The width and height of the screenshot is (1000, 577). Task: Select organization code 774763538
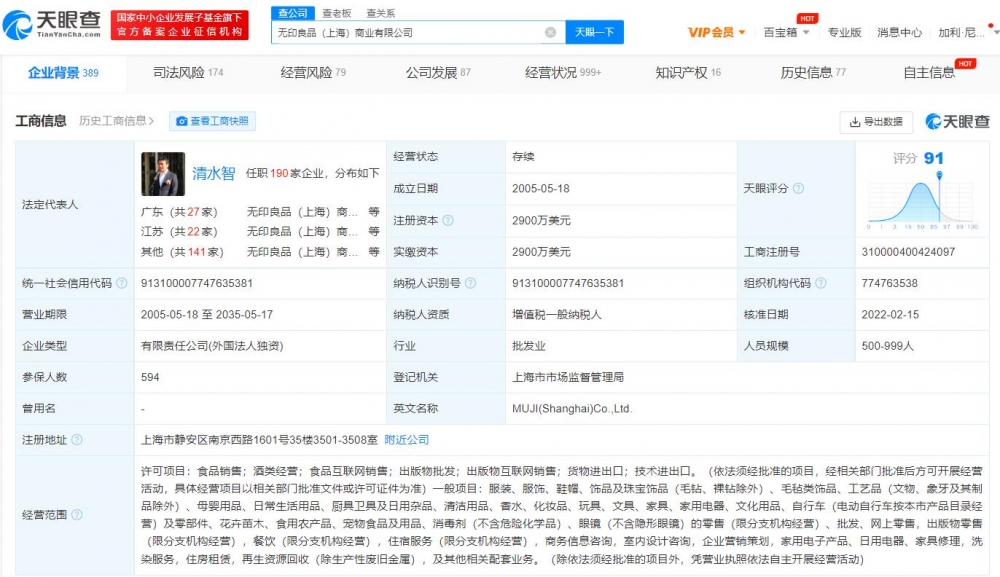click(890, 283)
